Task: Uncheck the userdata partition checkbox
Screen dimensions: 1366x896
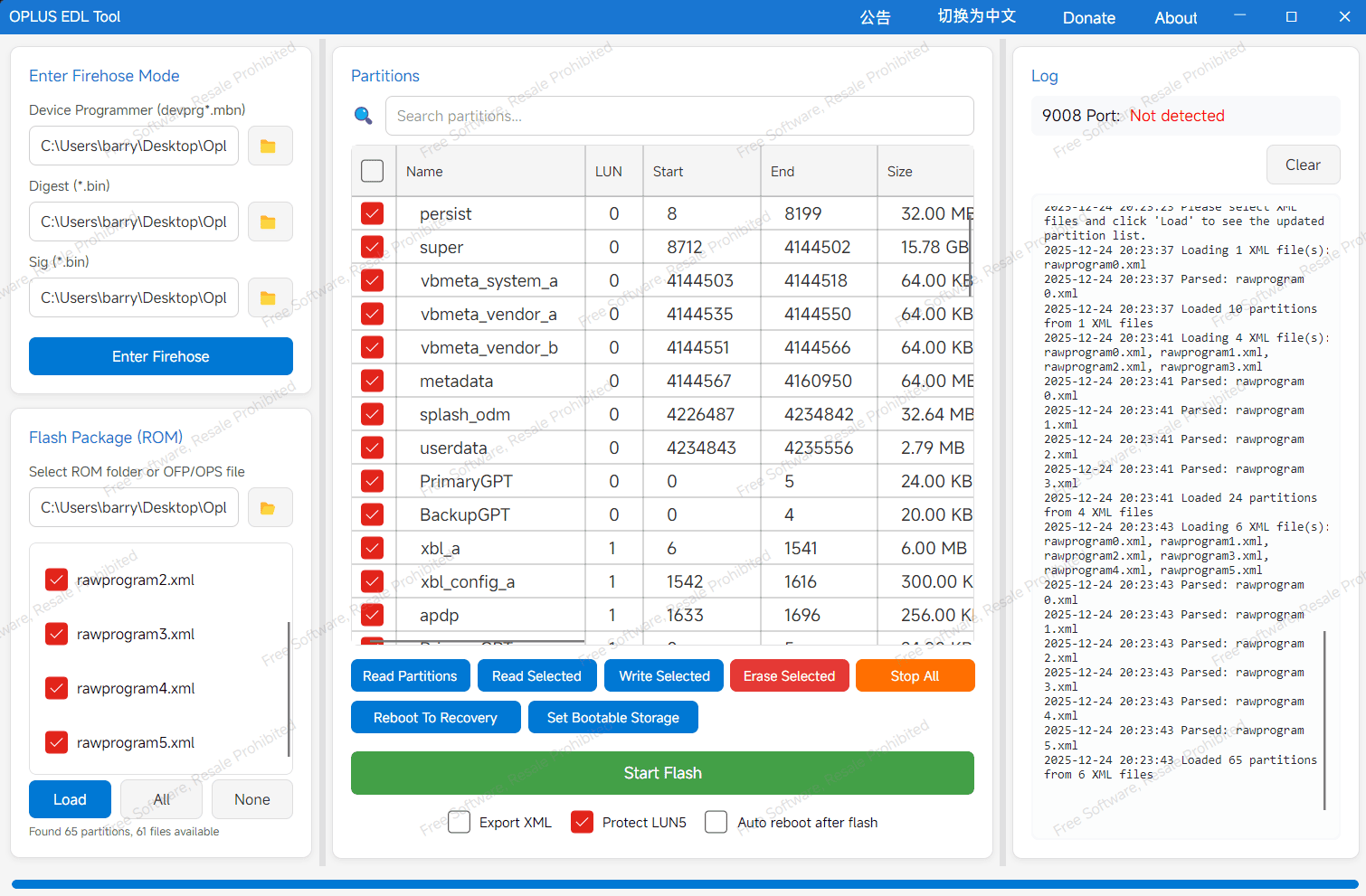Action: 372,448
